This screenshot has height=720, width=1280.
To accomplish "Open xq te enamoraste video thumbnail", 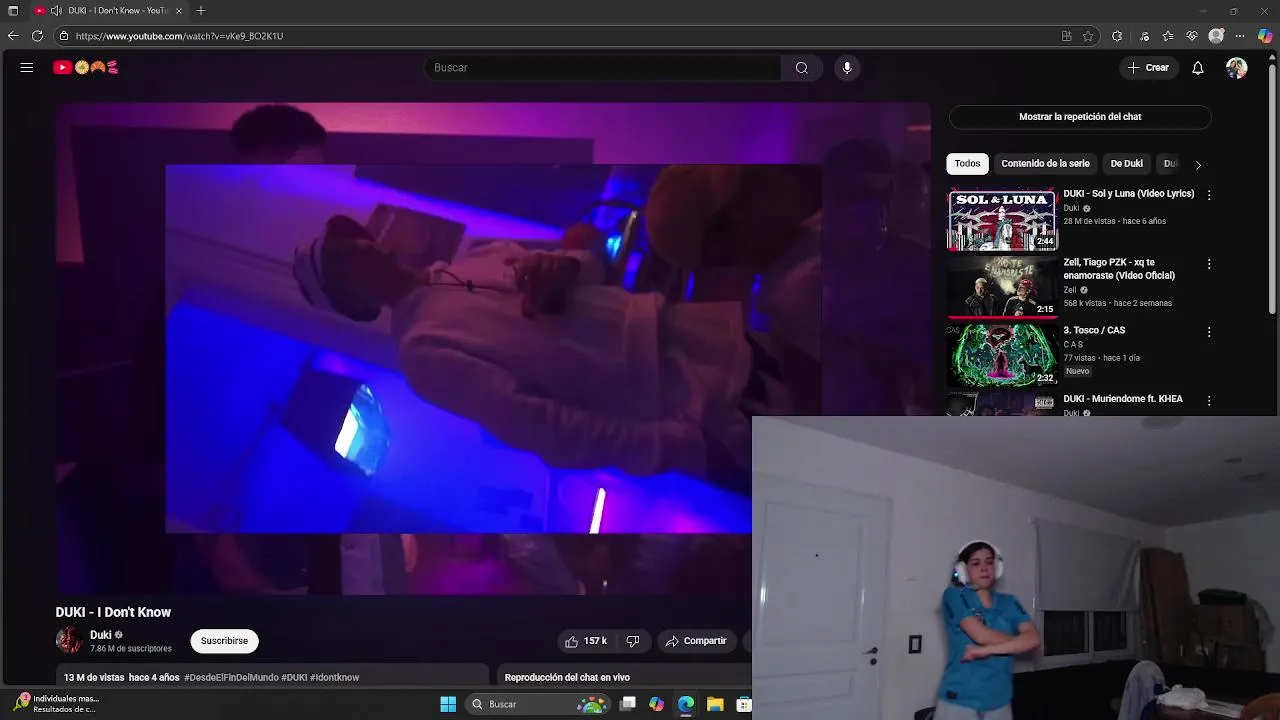I will (x=1002, y=288).
